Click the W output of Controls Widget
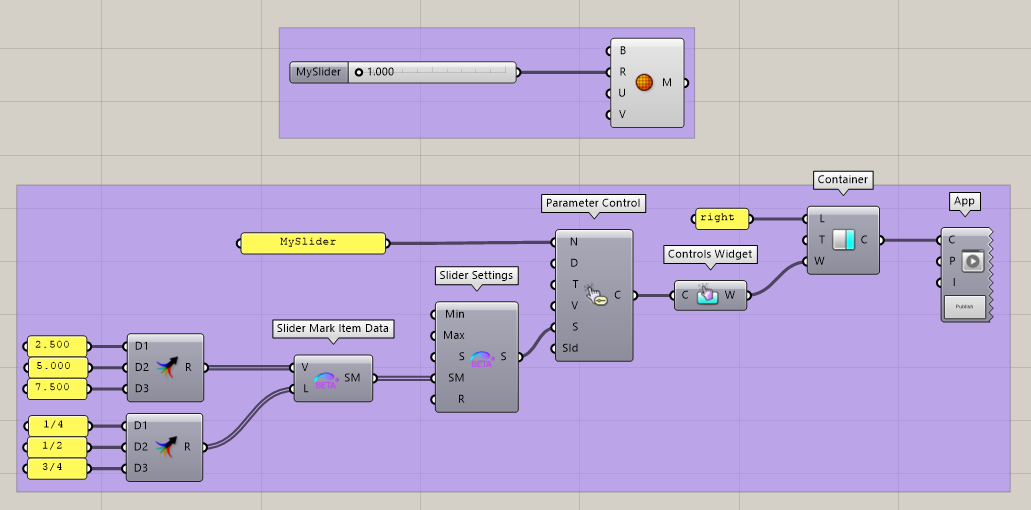 [x=730, y=295]
